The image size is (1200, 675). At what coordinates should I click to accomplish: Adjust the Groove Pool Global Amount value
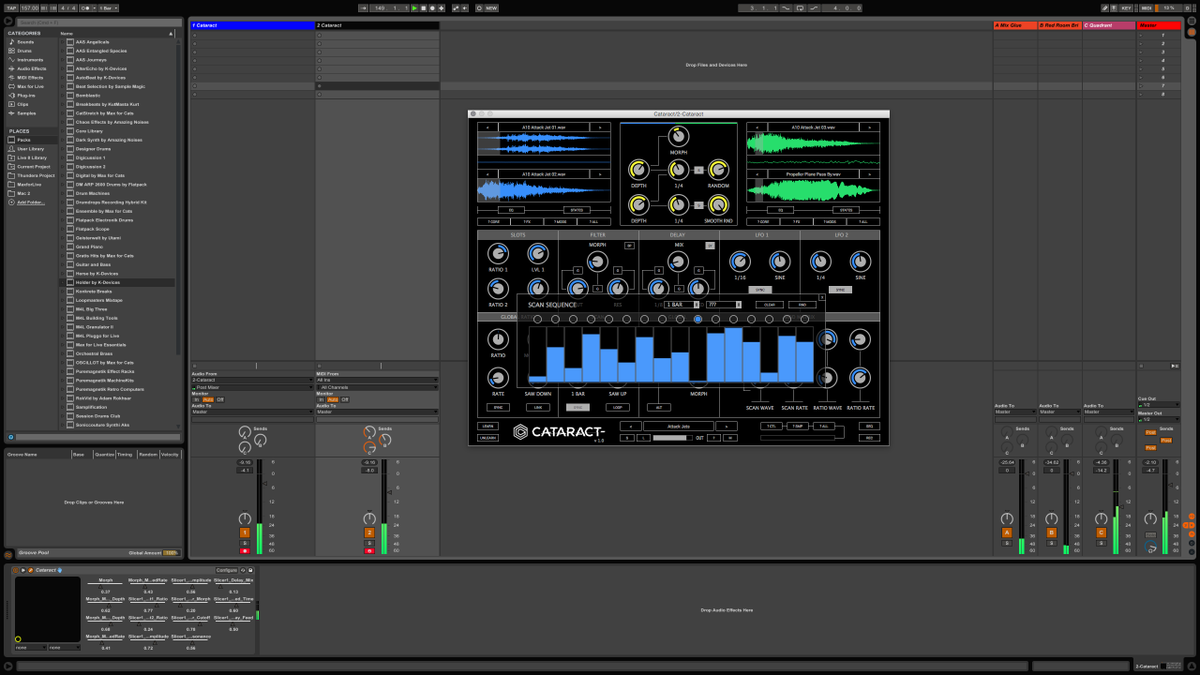point(171,553)
